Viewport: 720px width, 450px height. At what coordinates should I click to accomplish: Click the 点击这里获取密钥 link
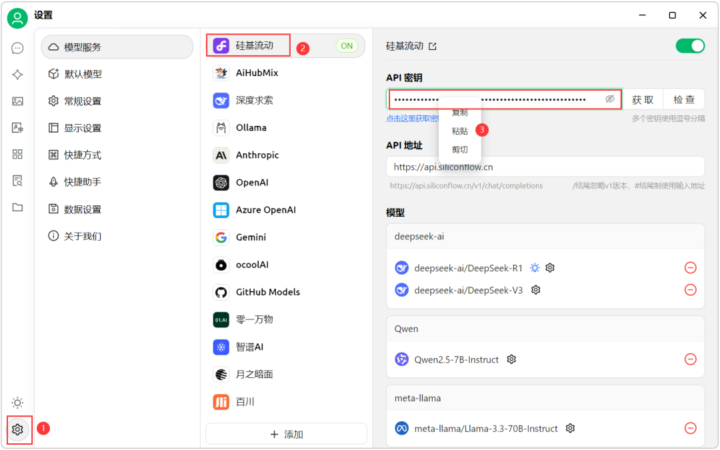coord(412,118)
